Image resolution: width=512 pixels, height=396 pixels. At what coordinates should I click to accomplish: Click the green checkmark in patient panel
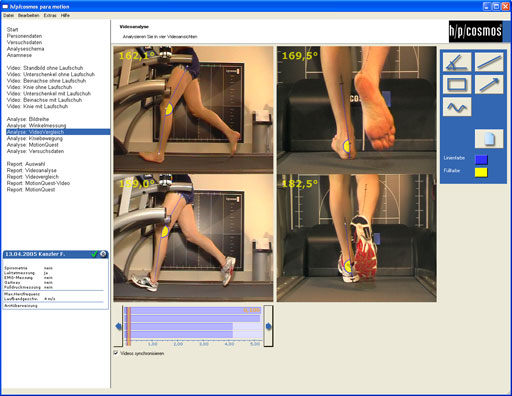point(94,254)
